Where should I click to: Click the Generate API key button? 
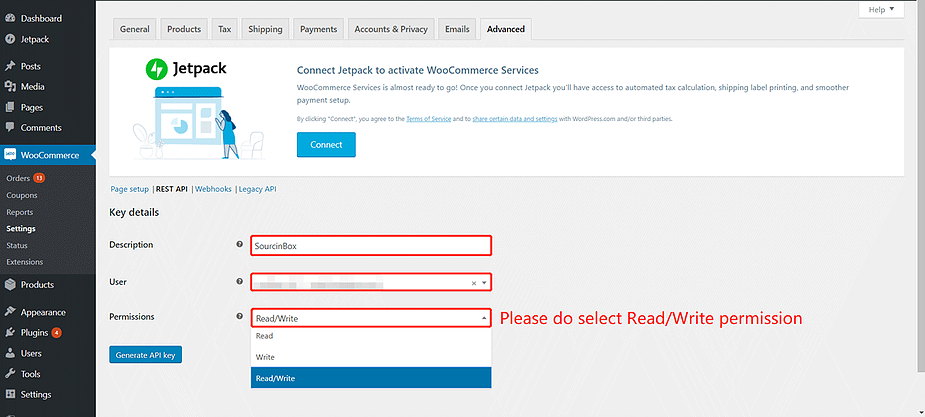point(146,355)
